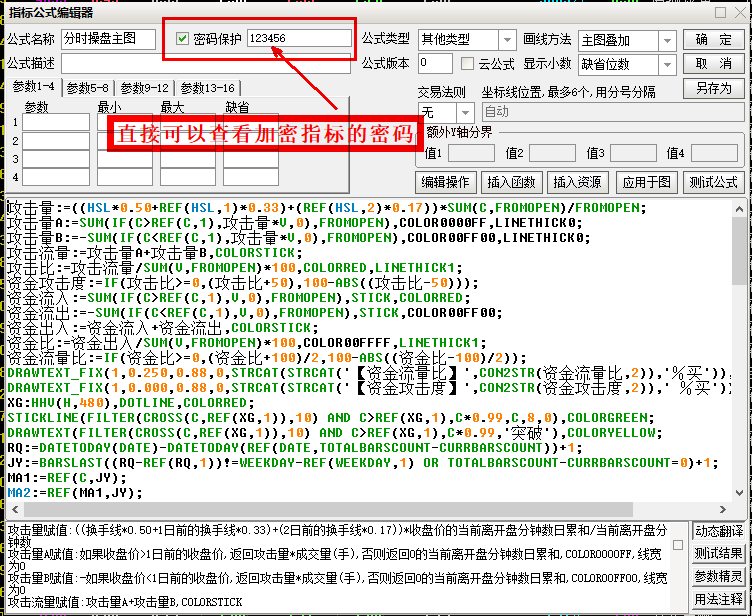
Task: Click code editor scroll down arrow
Action: pyautogui.click(x=739, y=493)
